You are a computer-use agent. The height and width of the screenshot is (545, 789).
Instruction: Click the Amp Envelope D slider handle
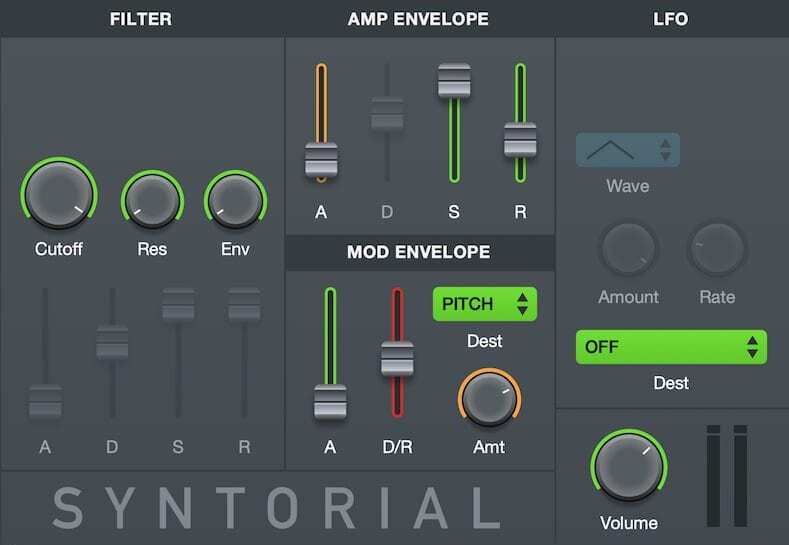[x=387, y=114]
